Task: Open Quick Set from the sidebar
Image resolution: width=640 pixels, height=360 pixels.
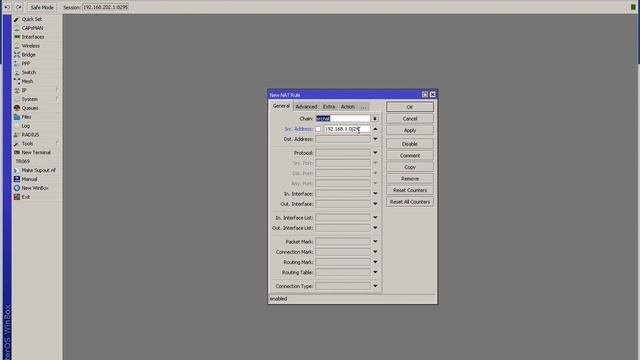Action: point(31,19)
